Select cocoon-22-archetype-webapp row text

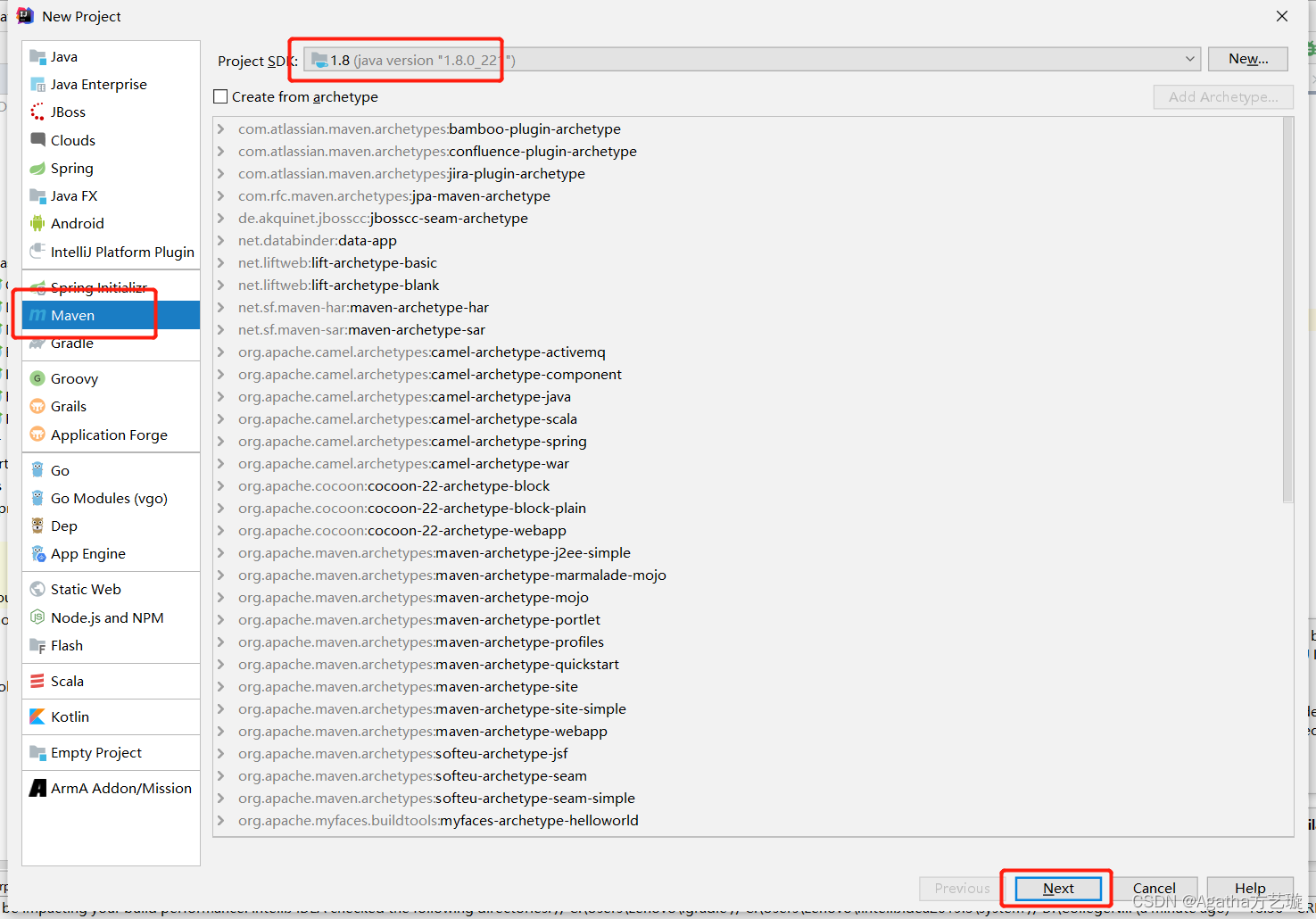[402, 531]
